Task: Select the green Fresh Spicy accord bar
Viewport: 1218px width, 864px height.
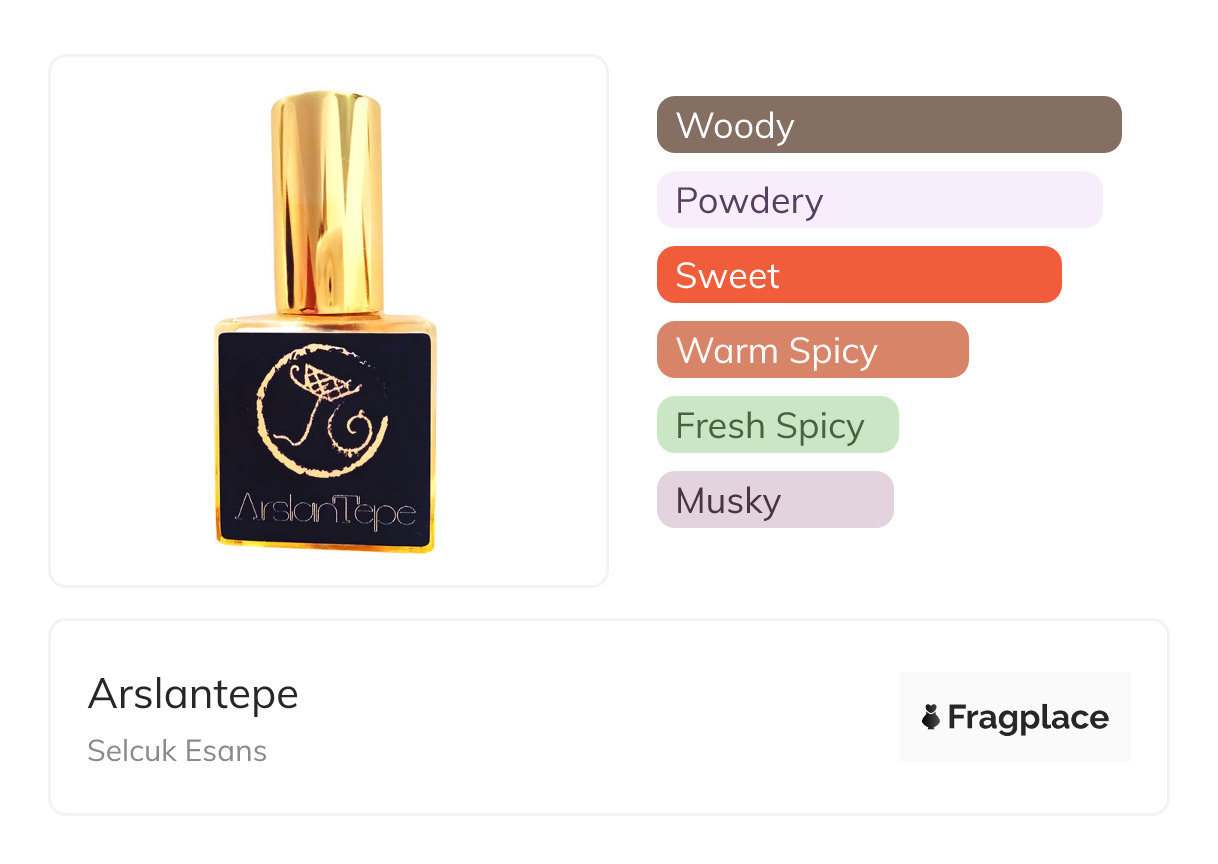Action: point(777,425)
